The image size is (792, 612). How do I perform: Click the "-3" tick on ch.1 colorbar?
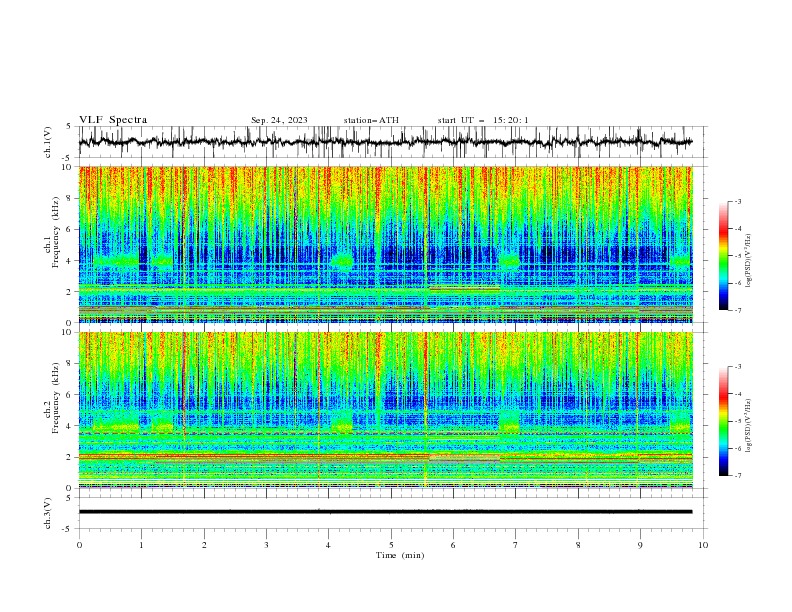pyautogui.click(x=738, y=201)
